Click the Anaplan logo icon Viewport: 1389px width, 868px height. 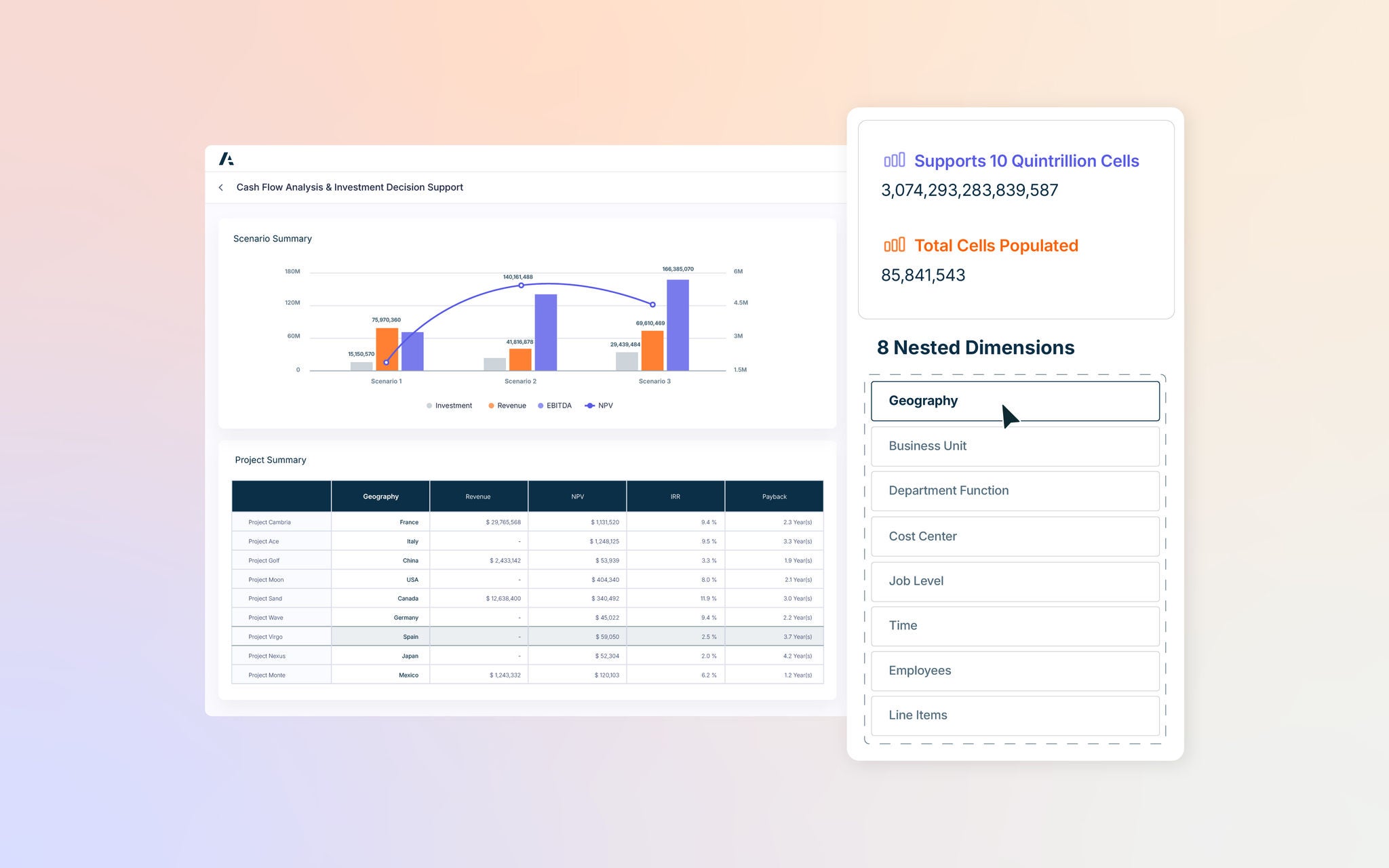(x=227, y=159)
